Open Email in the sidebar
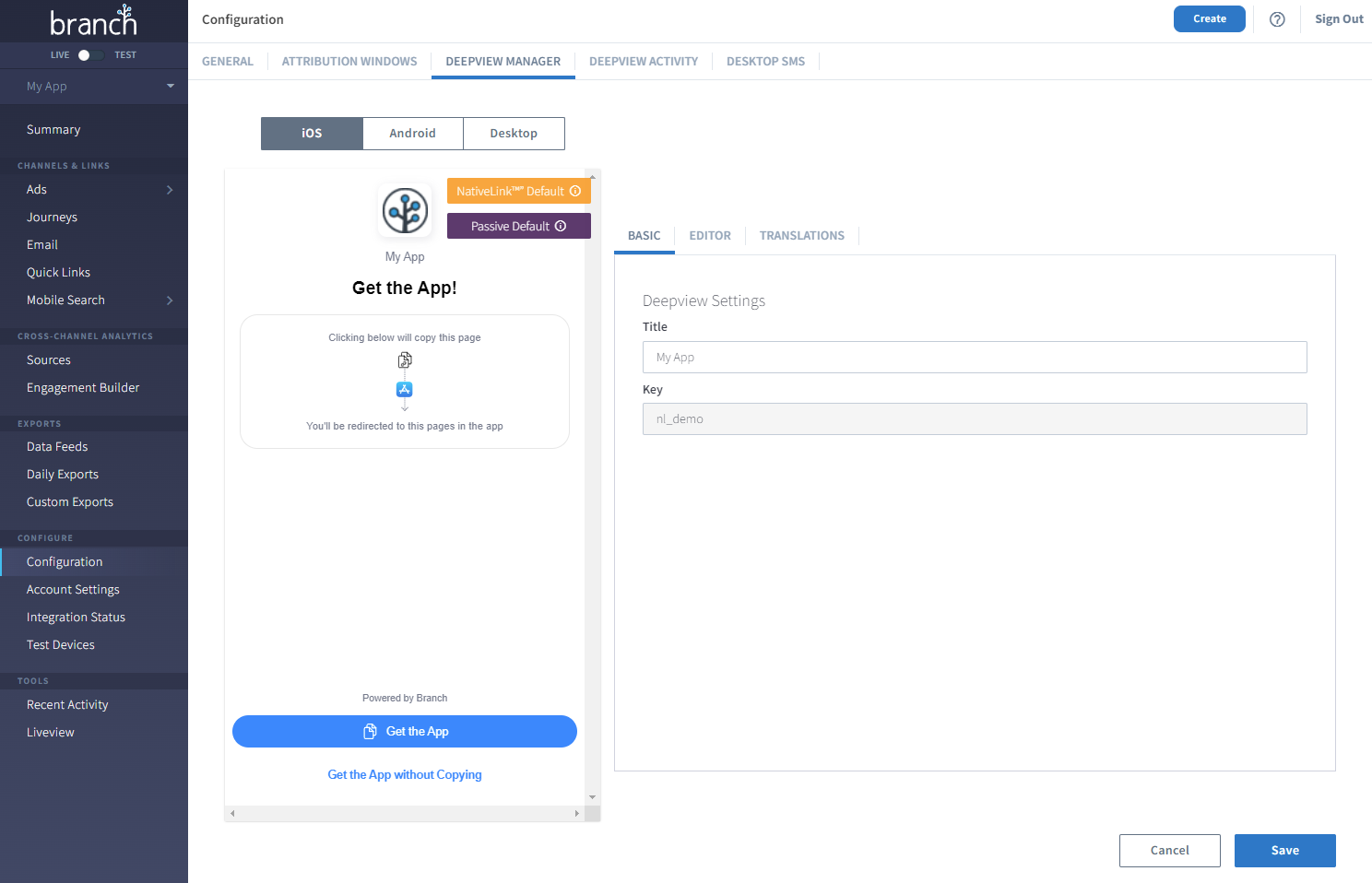Viewport: 1372px width, 883px height. click(x=42, y=245)
